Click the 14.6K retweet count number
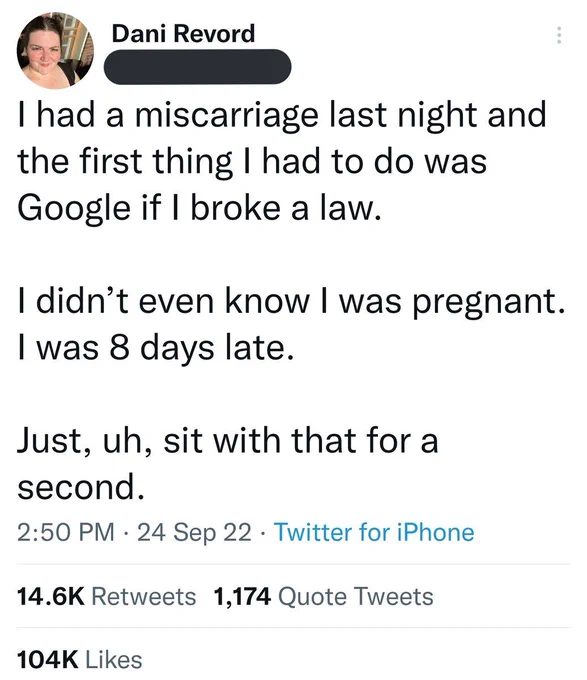The width and height of the screenshot is (587, 680). (x=51, y=596)
